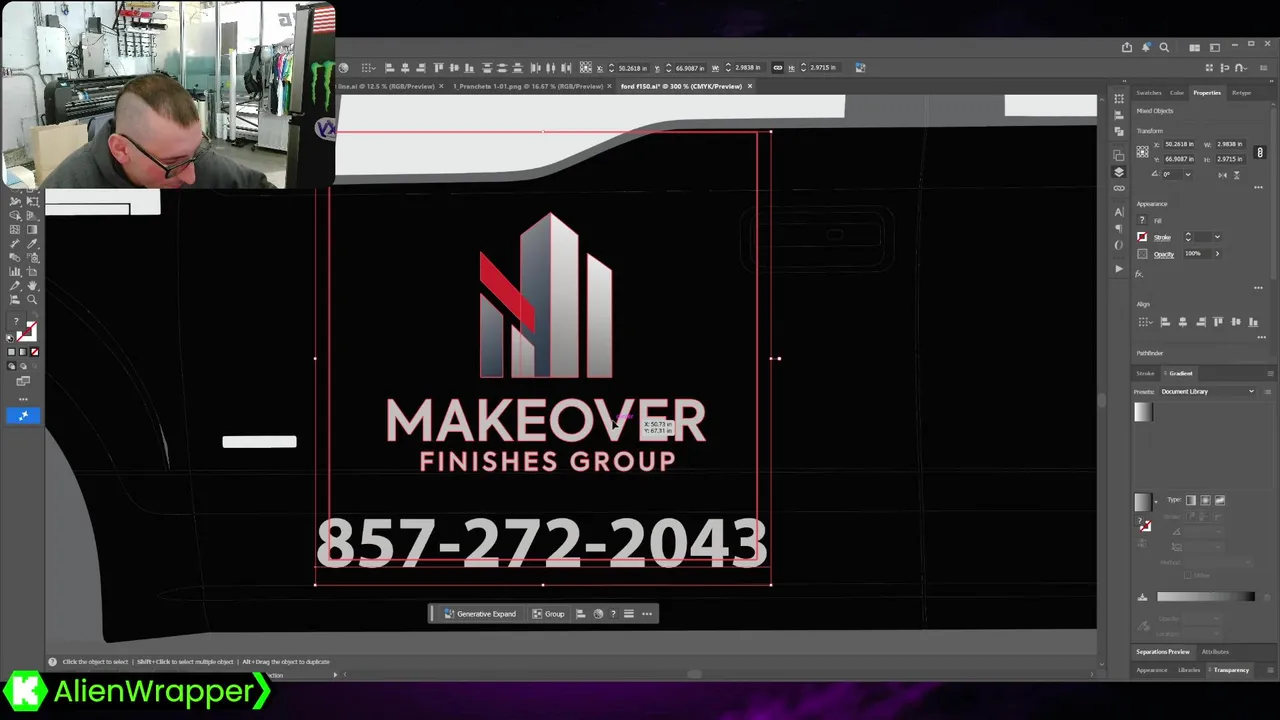
Task: Open the Character panel icon in the dock
Action: click(x=1119, y=212)
